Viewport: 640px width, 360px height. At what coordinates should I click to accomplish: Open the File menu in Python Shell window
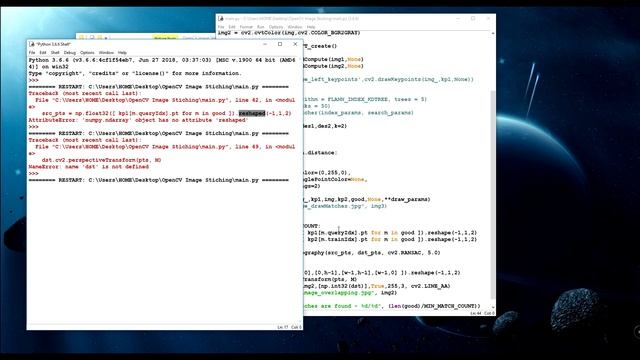[x=32, y=53]
